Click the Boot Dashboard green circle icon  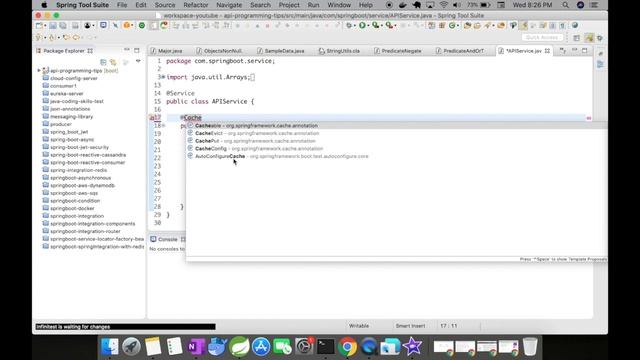[x=142, y=25]
